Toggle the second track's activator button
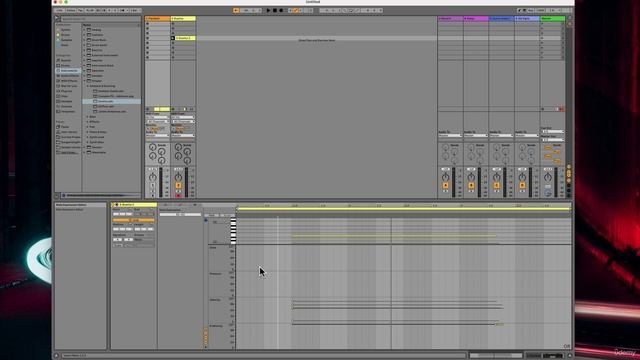This screenshot has height=360, width=640. [x=178, y=186]
